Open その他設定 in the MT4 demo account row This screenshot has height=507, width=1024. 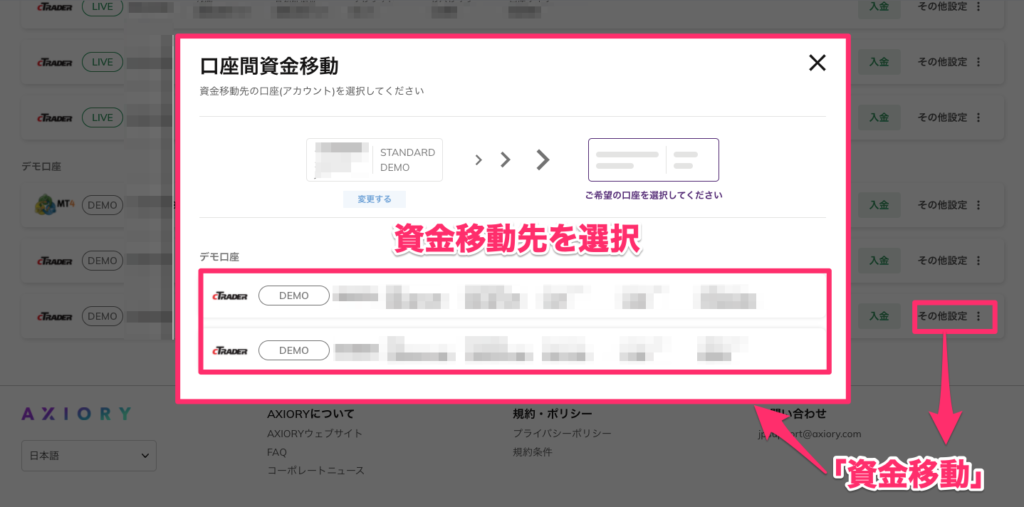point(942,204)
